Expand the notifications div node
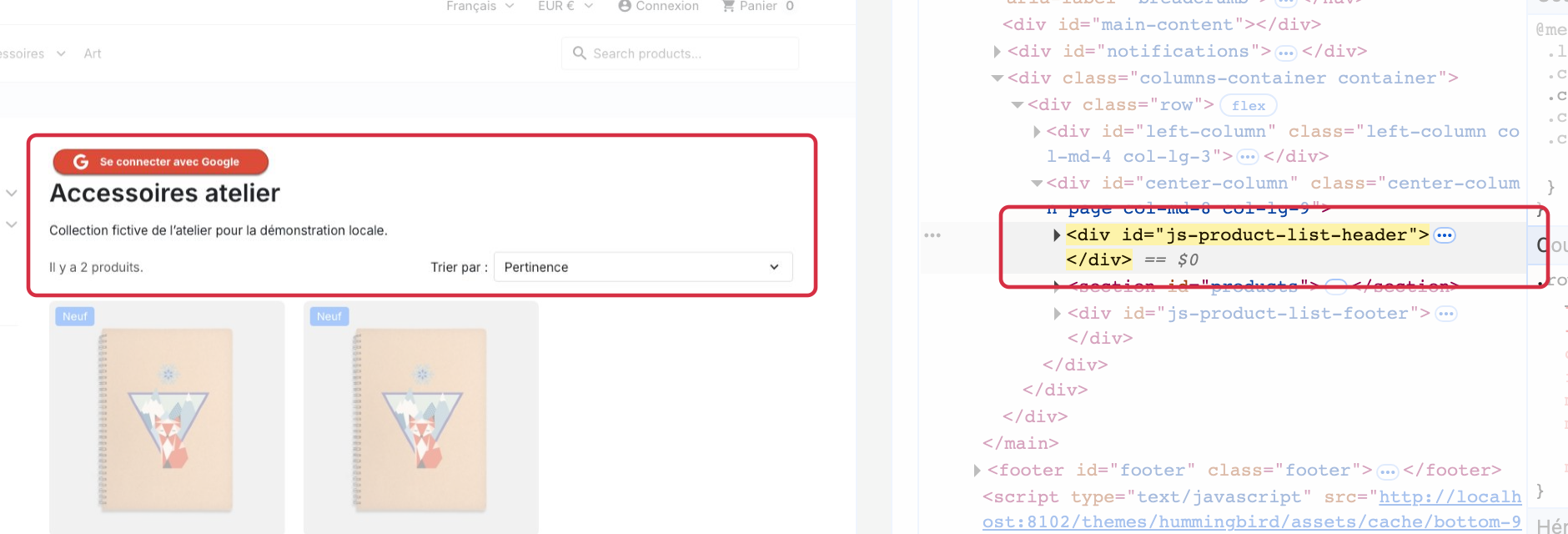1568x534 pixels. coord(998,52)
